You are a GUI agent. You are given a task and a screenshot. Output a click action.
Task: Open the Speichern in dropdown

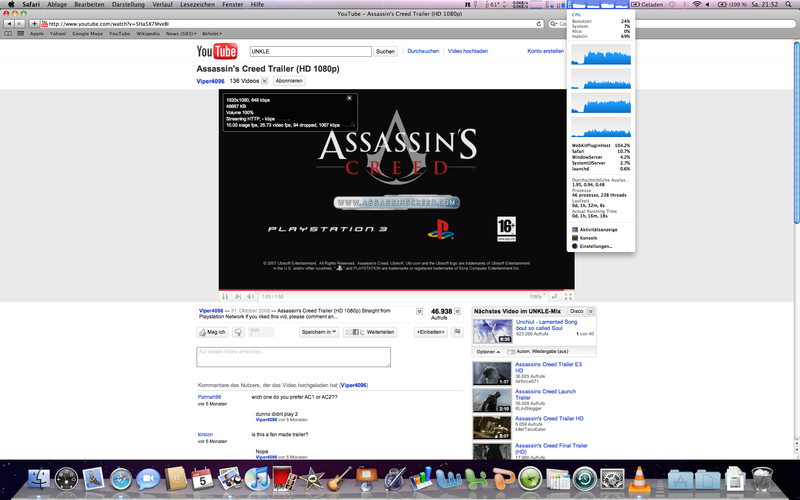point(319,332)
